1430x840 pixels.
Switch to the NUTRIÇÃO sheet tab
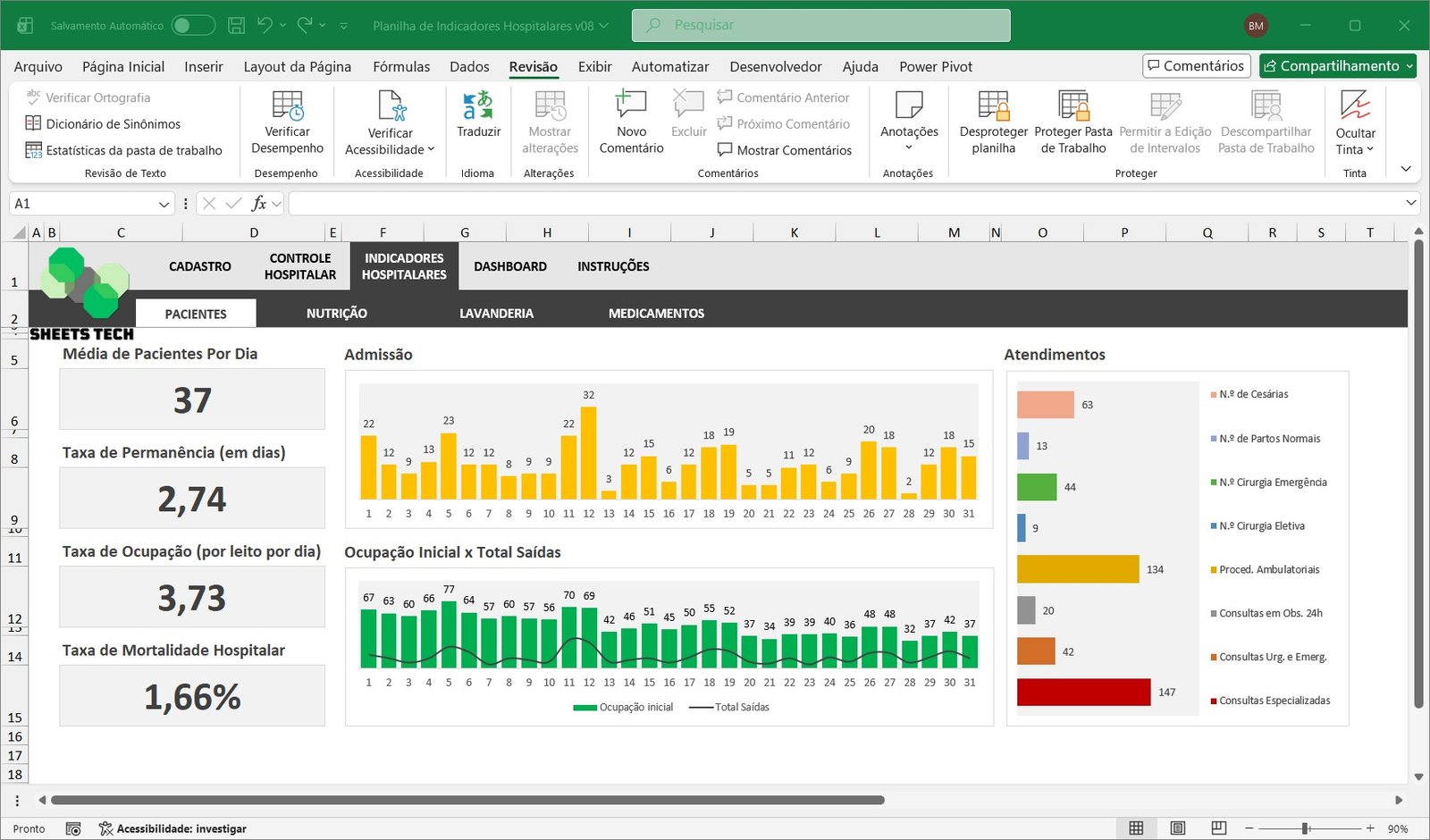(336, 314)
